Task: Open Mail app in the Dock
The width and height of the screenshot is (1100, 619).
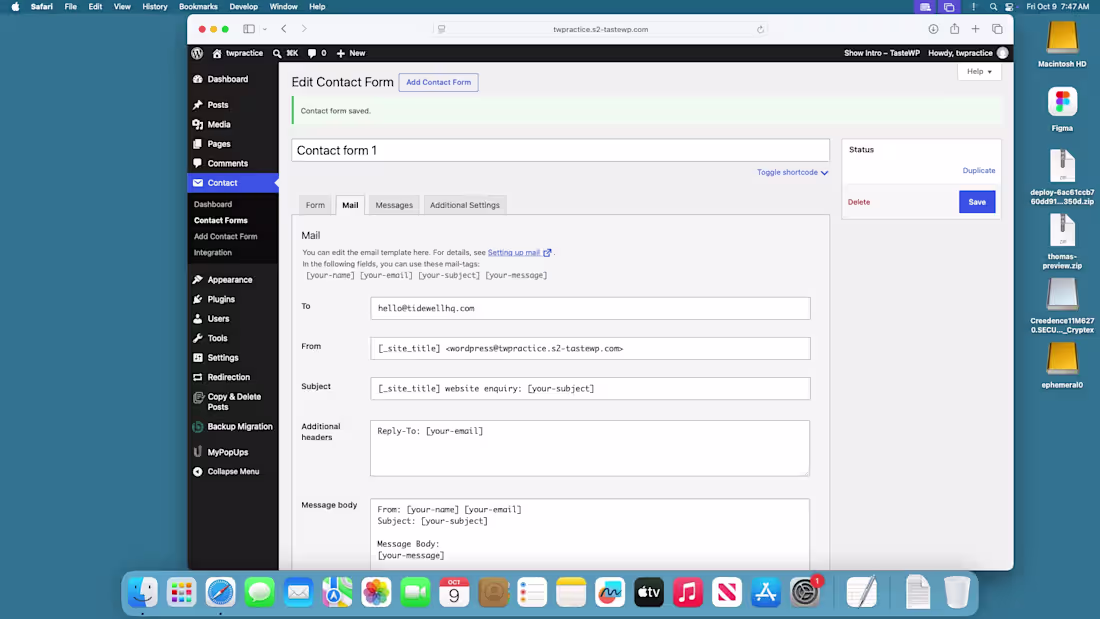Action: pos(298,592)
